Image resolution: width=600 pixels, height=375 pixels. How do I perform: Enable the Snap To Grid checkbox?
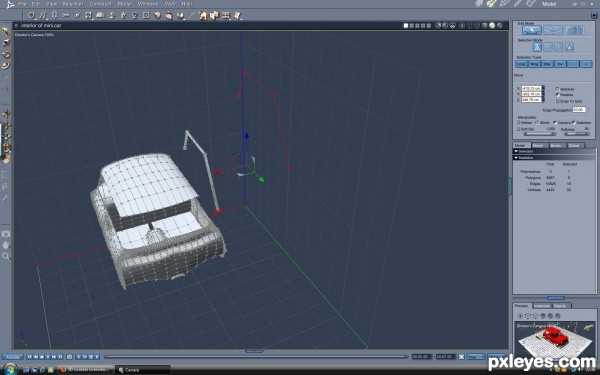point(558,101)
